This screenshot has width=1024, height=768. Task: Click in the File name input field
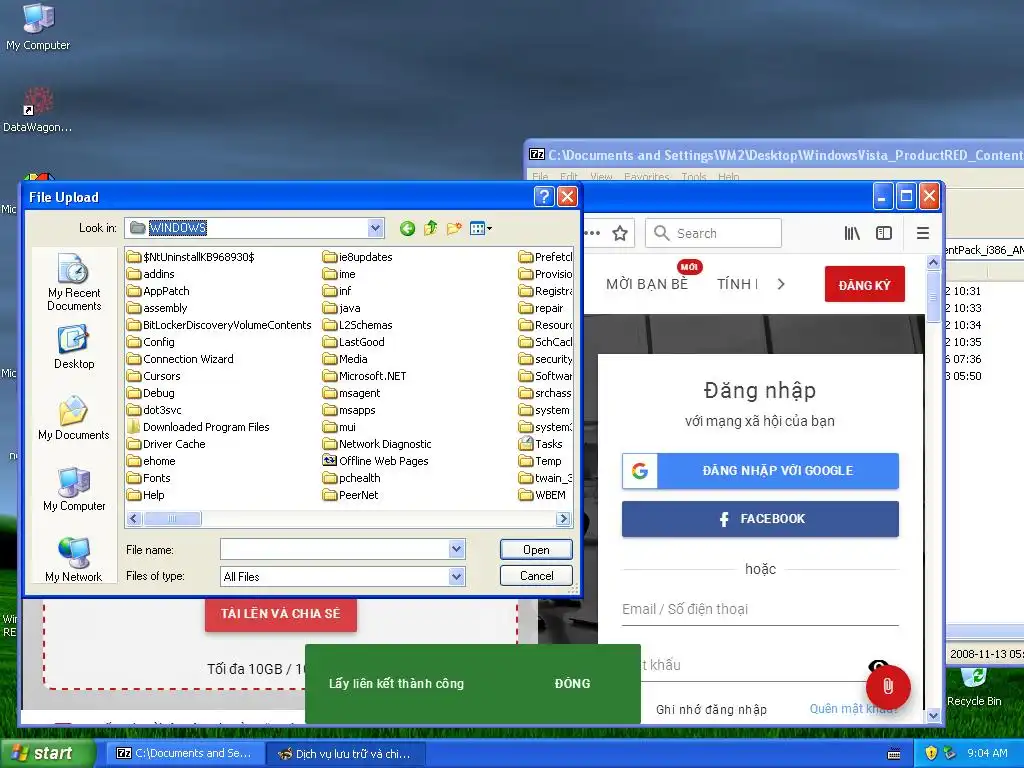[x=334, y=550]
